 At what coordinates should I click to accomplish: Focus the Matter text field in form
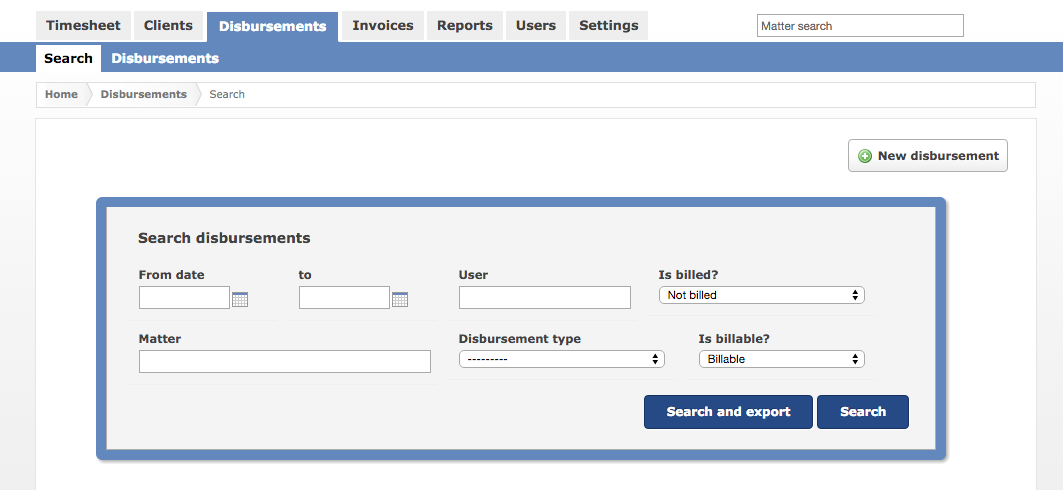tap(285, 361)
